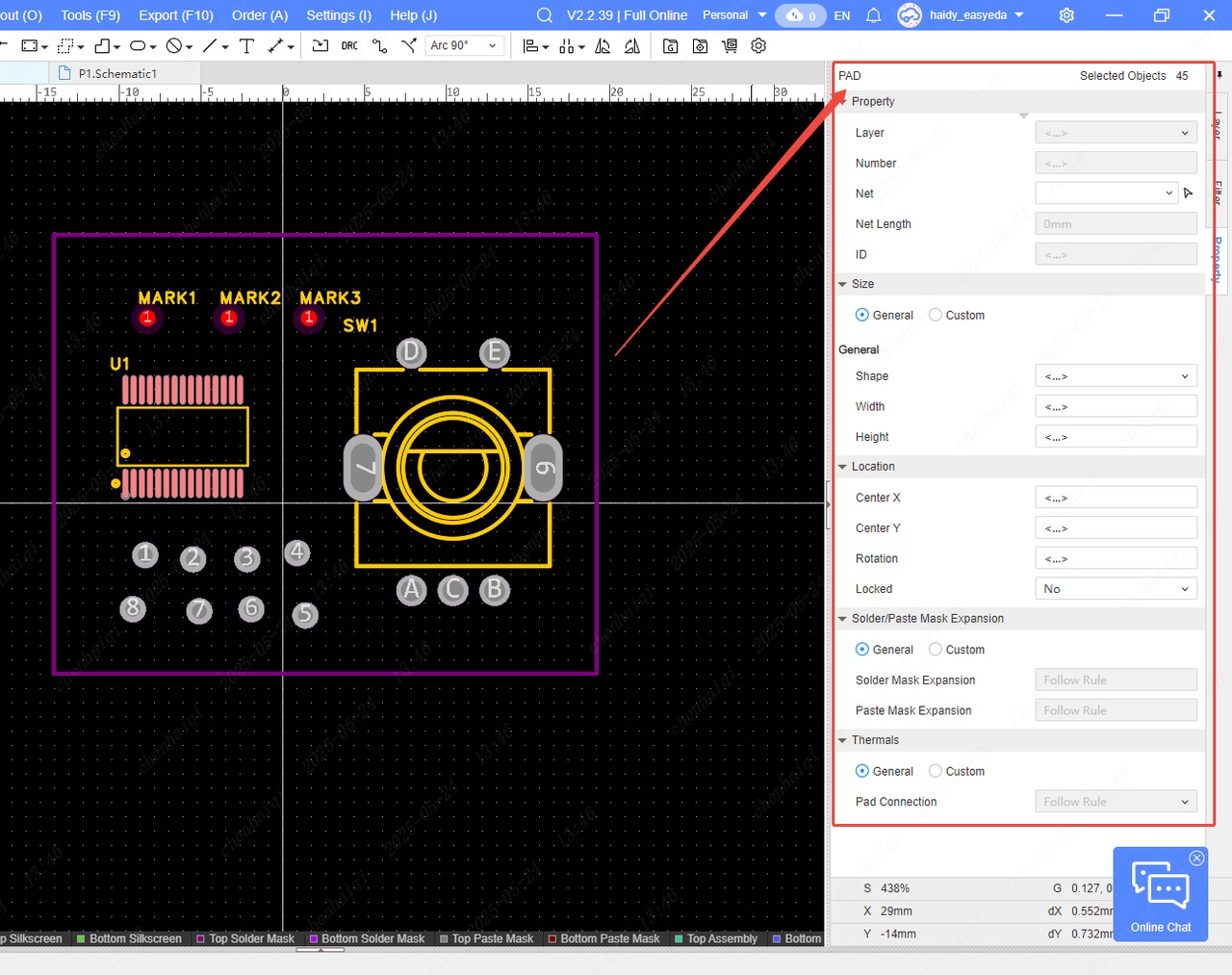Click the Bottom Silkscreen green layer swatch
Screen dimensions: 1232x975
[x=81, y=938]
